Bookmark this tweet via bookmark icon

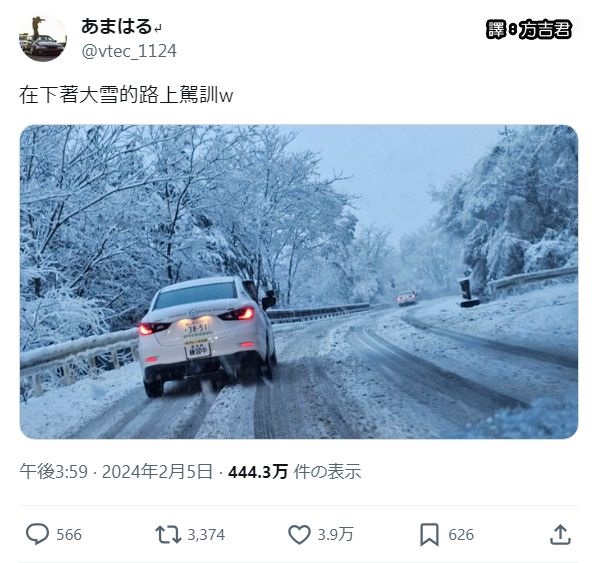(x=429, y=535)
